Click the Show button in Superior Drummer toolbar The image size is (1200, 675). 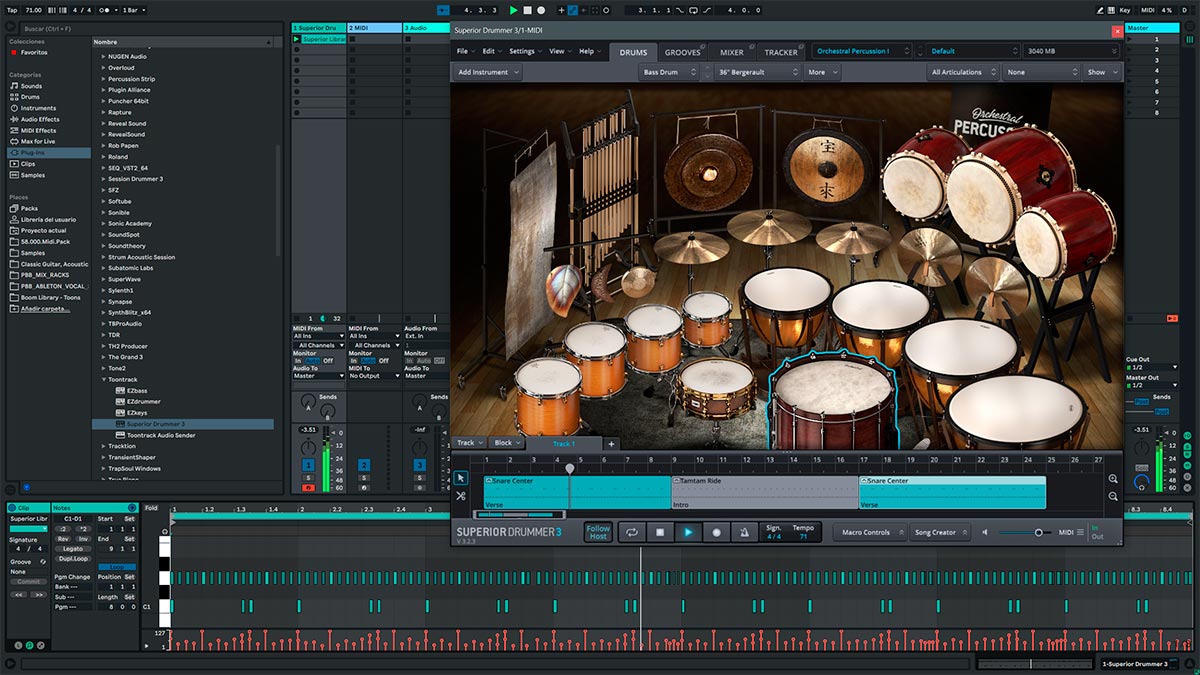pyautogui.click(x=1101, y=72)
